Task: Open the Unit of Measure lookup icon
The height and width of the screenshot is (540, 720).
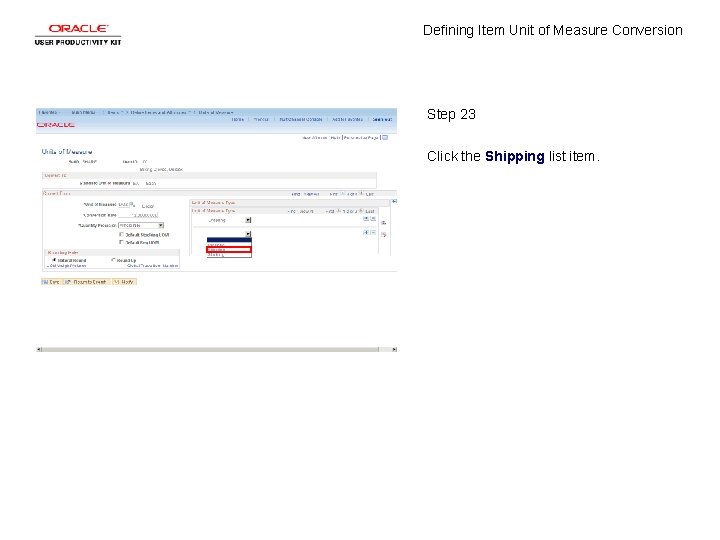Action: pyautogui.click(x=132, y=204)
